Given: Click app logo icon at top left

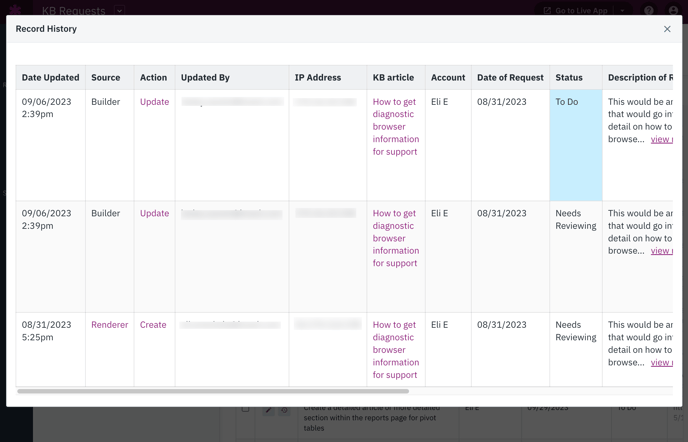Looking at the screenshot, I should (15, 9).
